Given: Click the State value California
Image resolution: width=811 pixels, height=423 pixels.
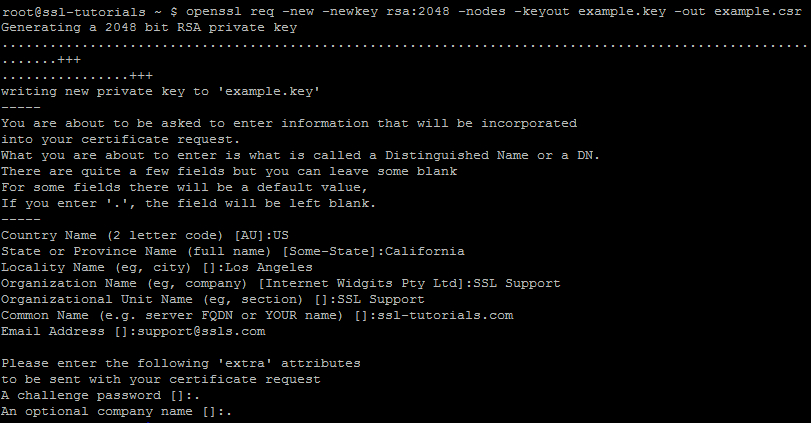Looking at the screenshot, I should [x=425, y=251].
